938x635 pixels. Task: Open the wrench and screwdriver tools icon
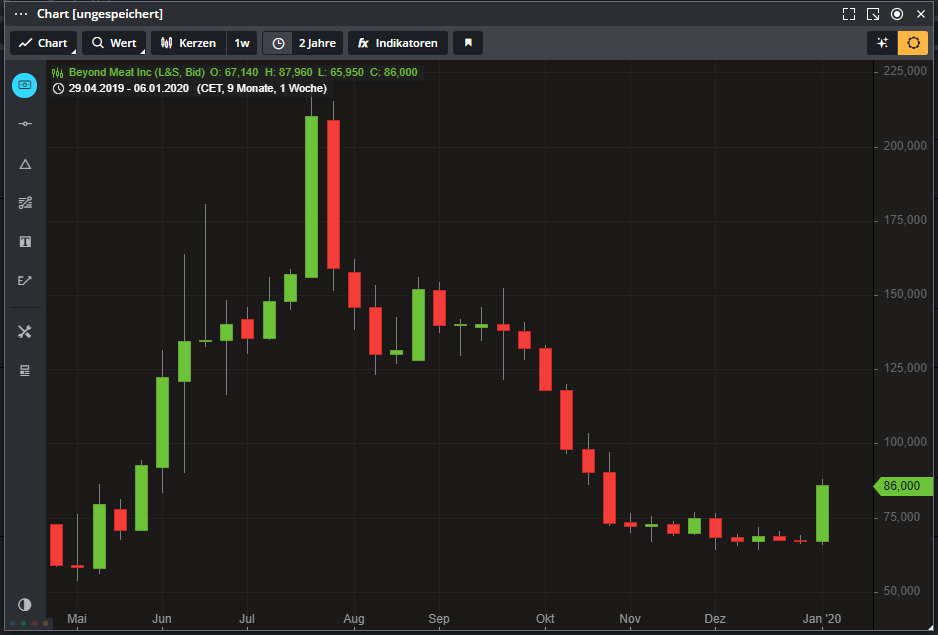(x=25, y=332)
